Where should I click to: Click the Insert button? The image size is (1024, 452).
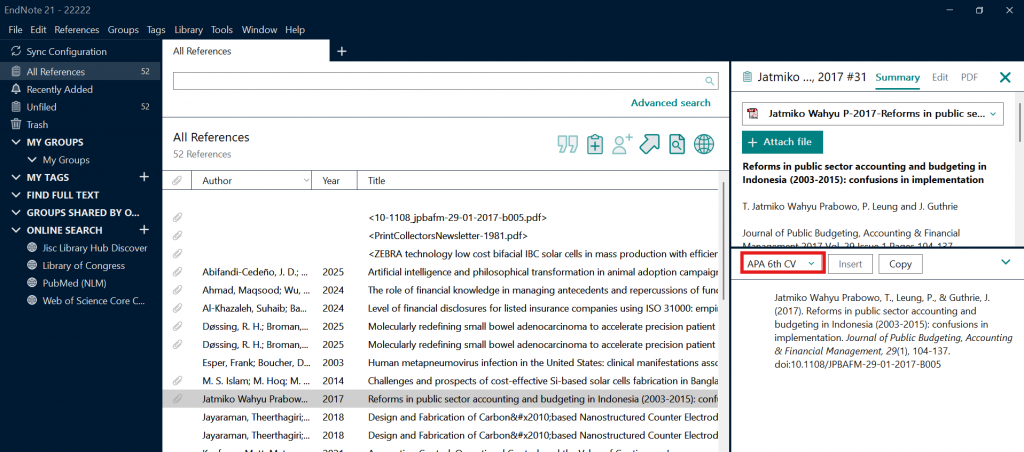(850, 264)
